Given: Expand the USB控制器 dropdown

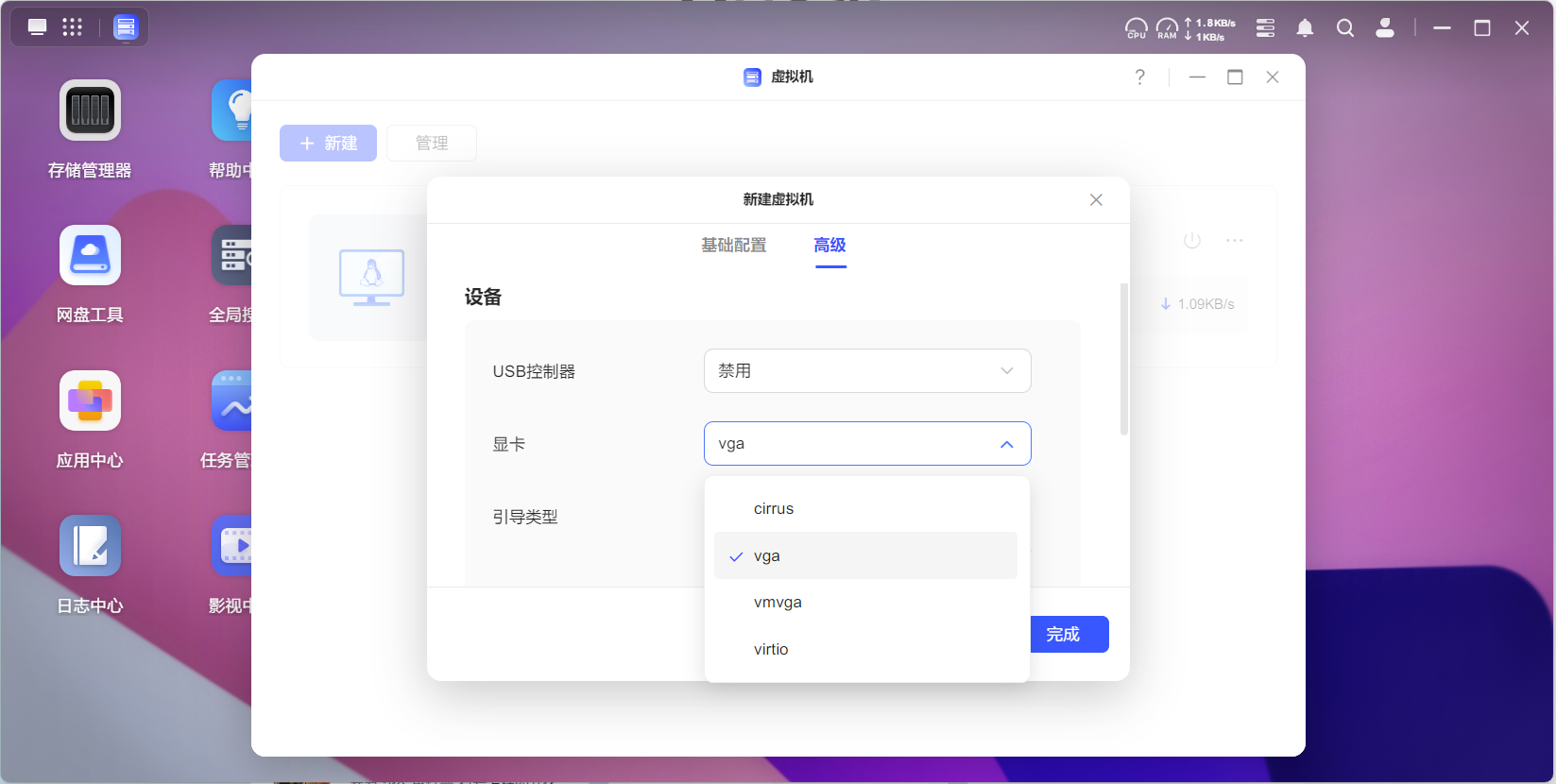Looking at the screenshot, I should (x=867, y=371).
